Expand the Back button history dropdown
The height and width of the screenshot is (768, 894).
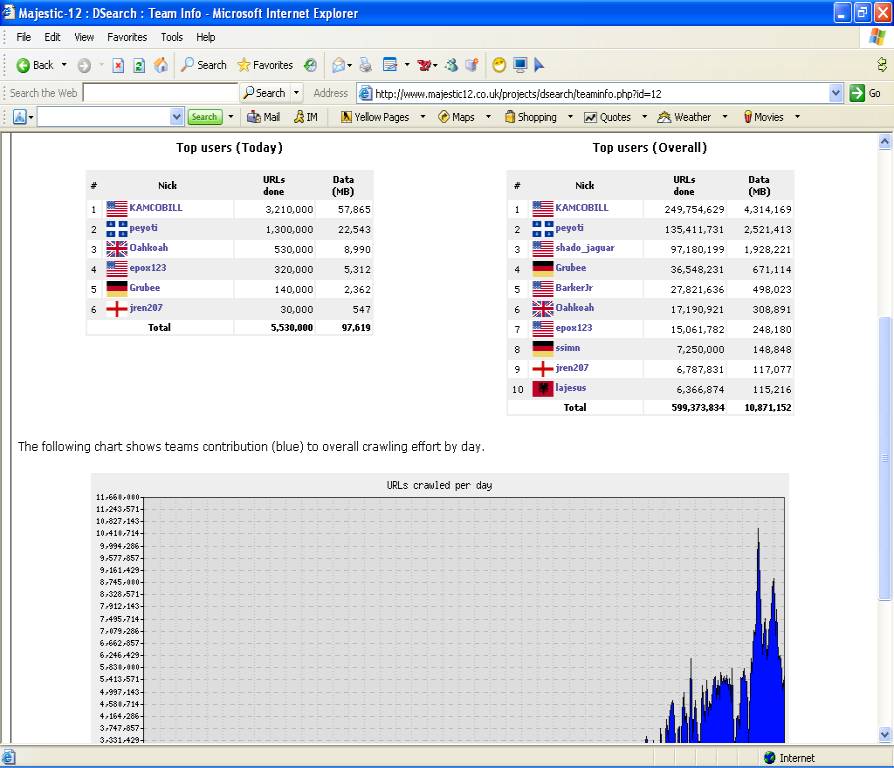coord(64,65)
